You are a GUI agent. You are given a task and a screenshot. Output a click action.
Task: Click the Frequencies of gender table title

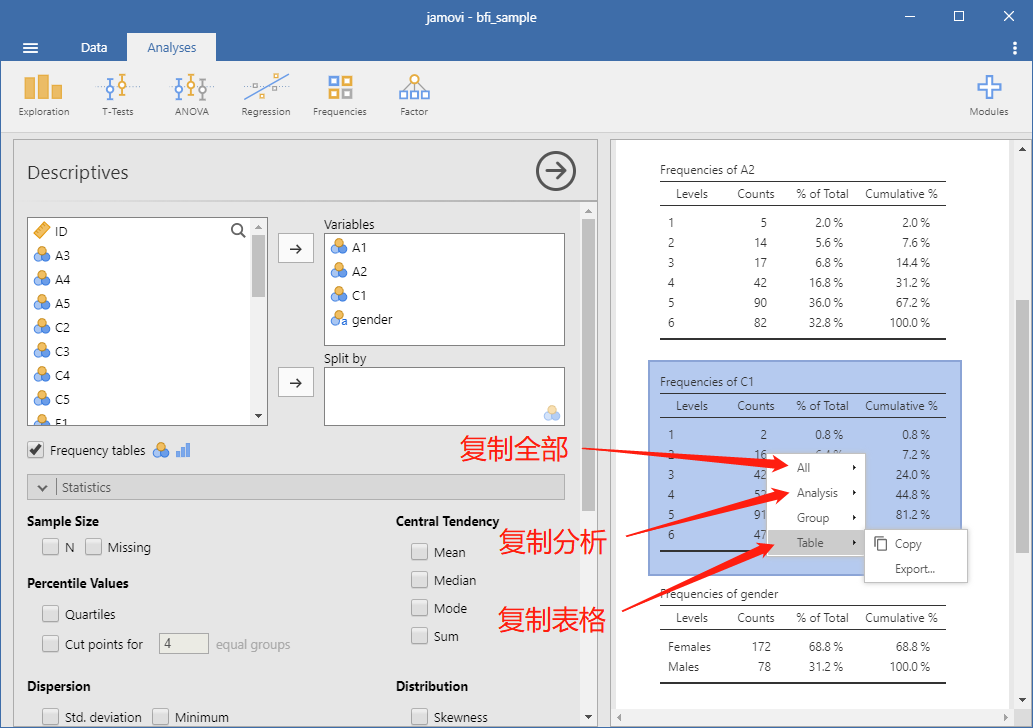click(719, 594)
